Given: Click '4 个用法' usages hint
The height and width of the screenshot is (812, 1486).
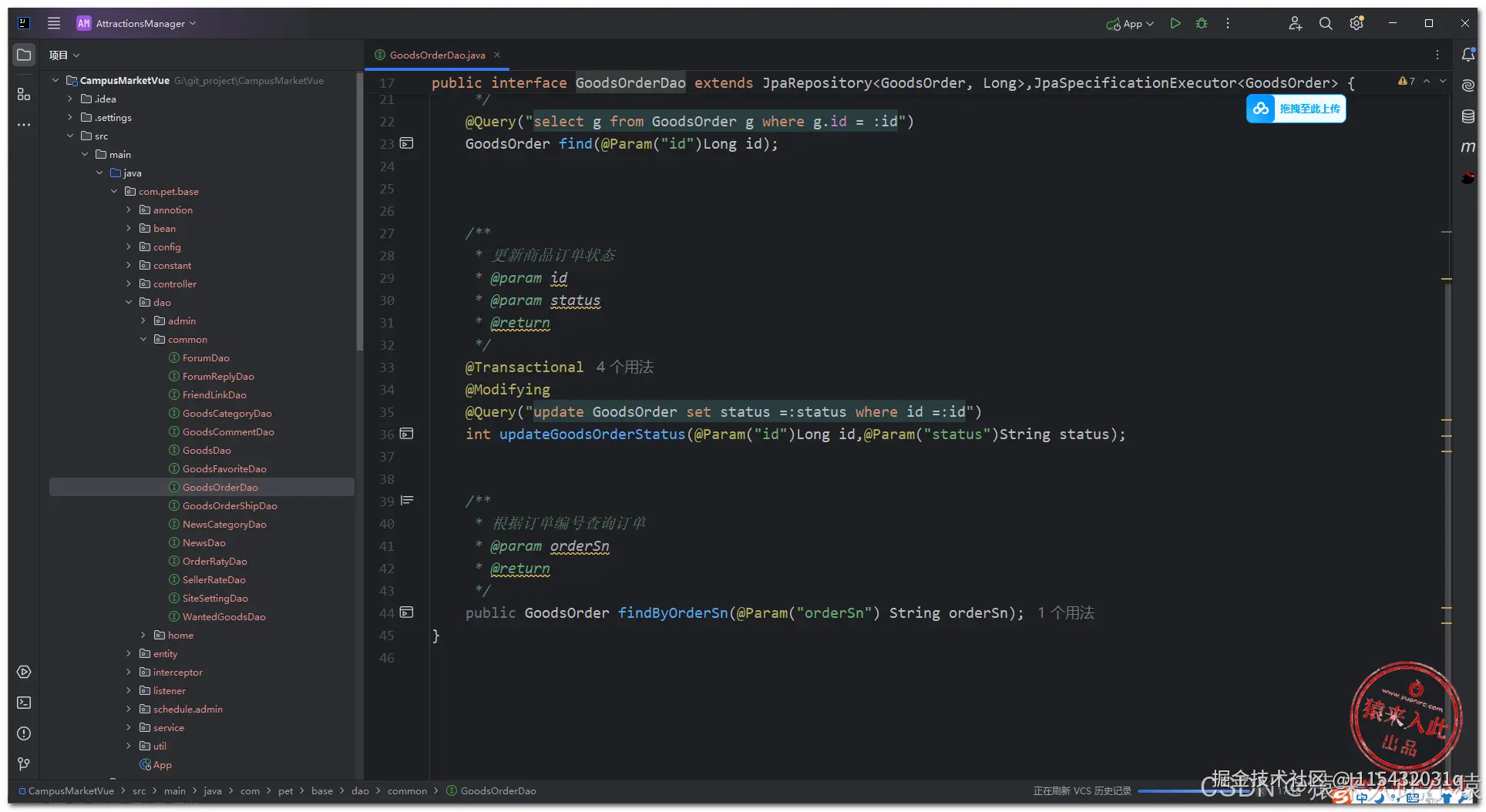Looking at the screenshot, I should 624,367.
